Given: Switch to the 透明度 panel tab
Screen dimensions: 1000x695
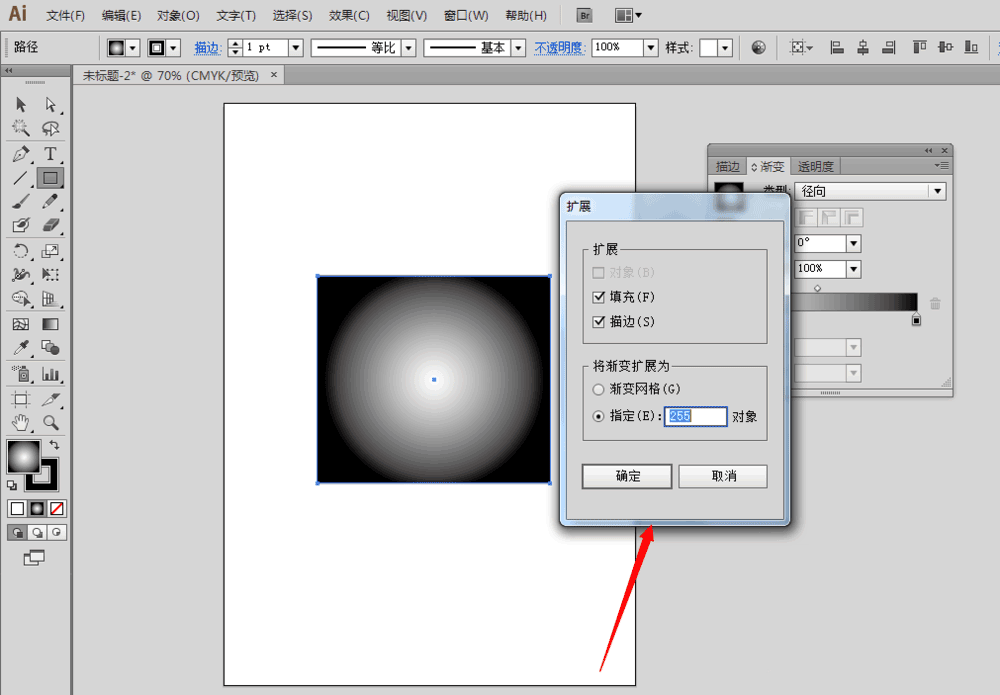Looking at the screenshot, I should 816,166.
